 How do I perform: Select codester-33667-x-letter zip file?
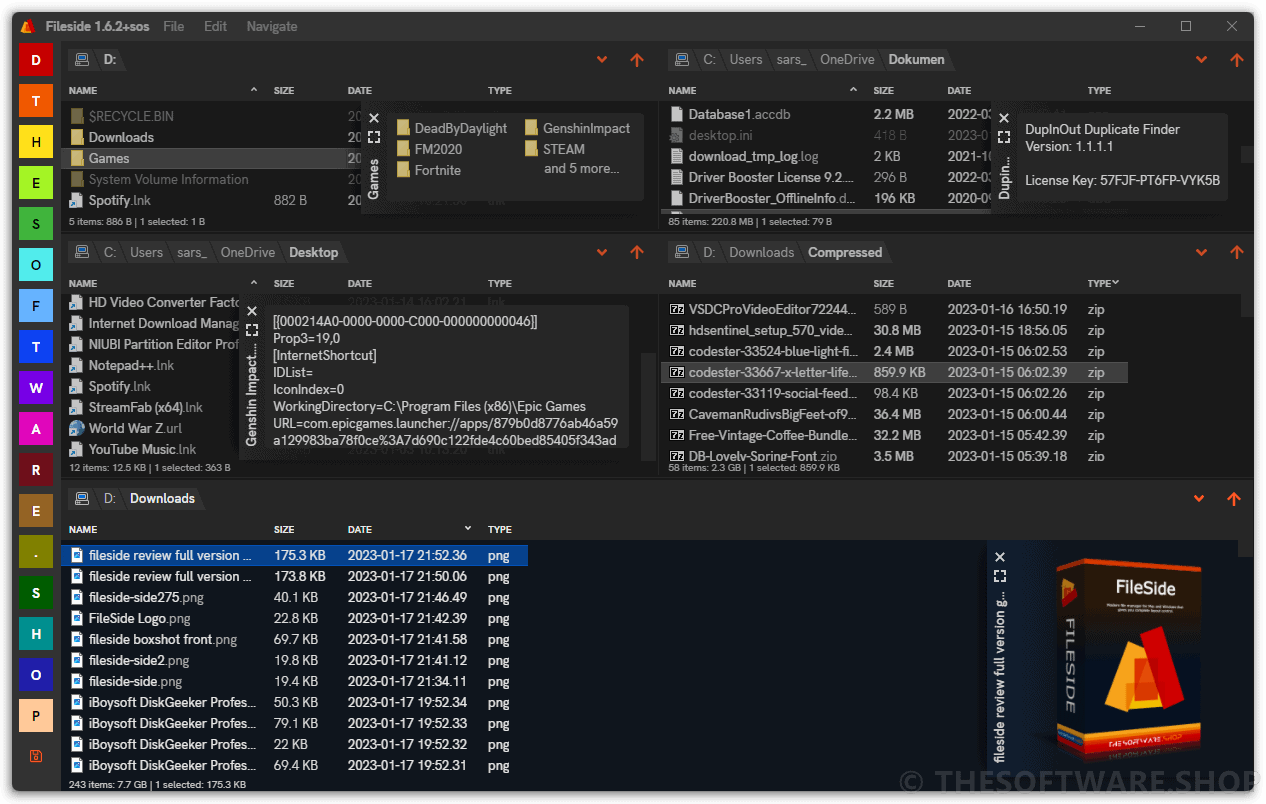(x=894, y=372)
